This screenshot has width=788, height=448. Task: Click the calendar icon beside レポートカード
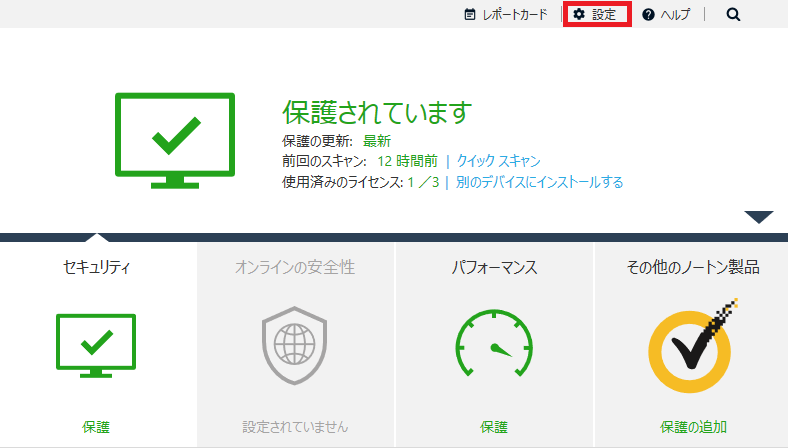tap(469, 15)
